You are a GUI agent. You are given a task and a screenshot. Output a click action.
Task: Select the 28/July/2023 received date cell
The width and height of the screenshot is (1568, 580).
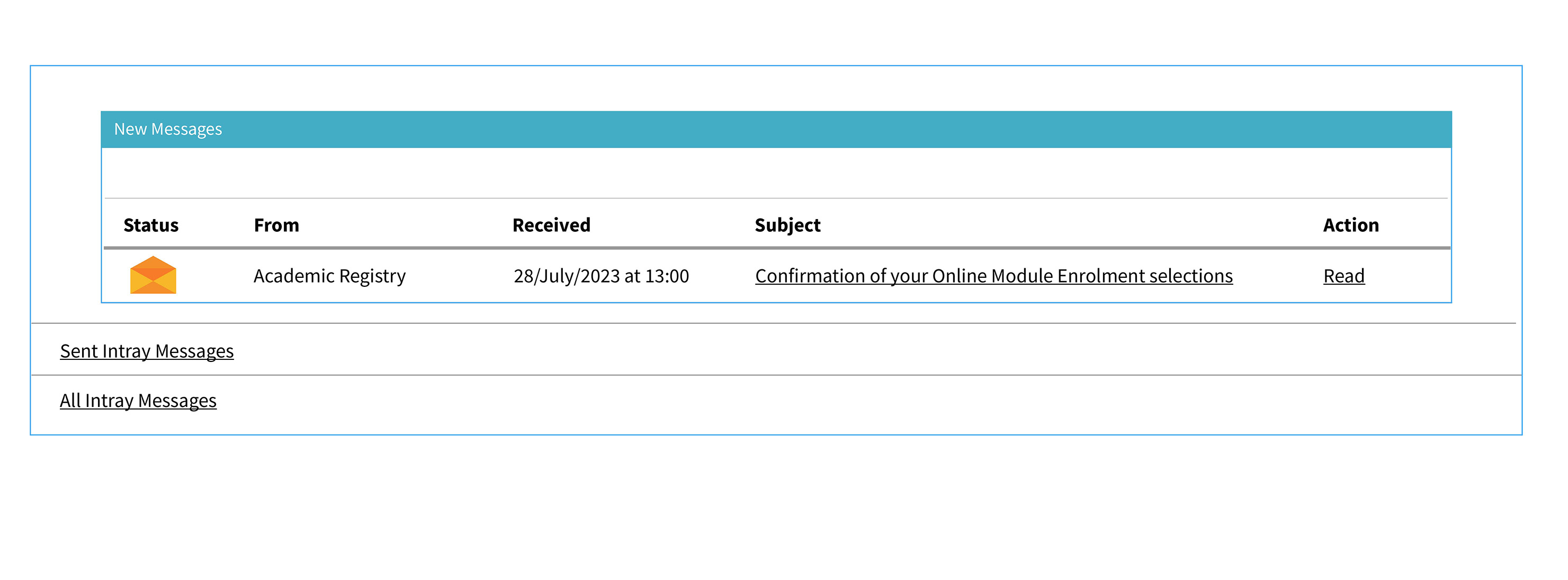tap(602, 276)
